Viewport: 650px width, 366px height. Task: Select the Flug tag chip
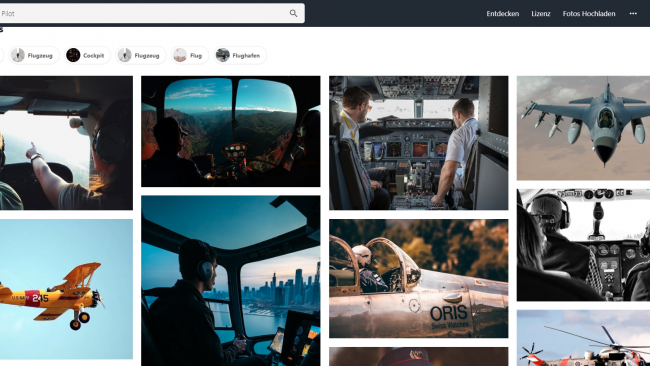[x=190, y=55]
